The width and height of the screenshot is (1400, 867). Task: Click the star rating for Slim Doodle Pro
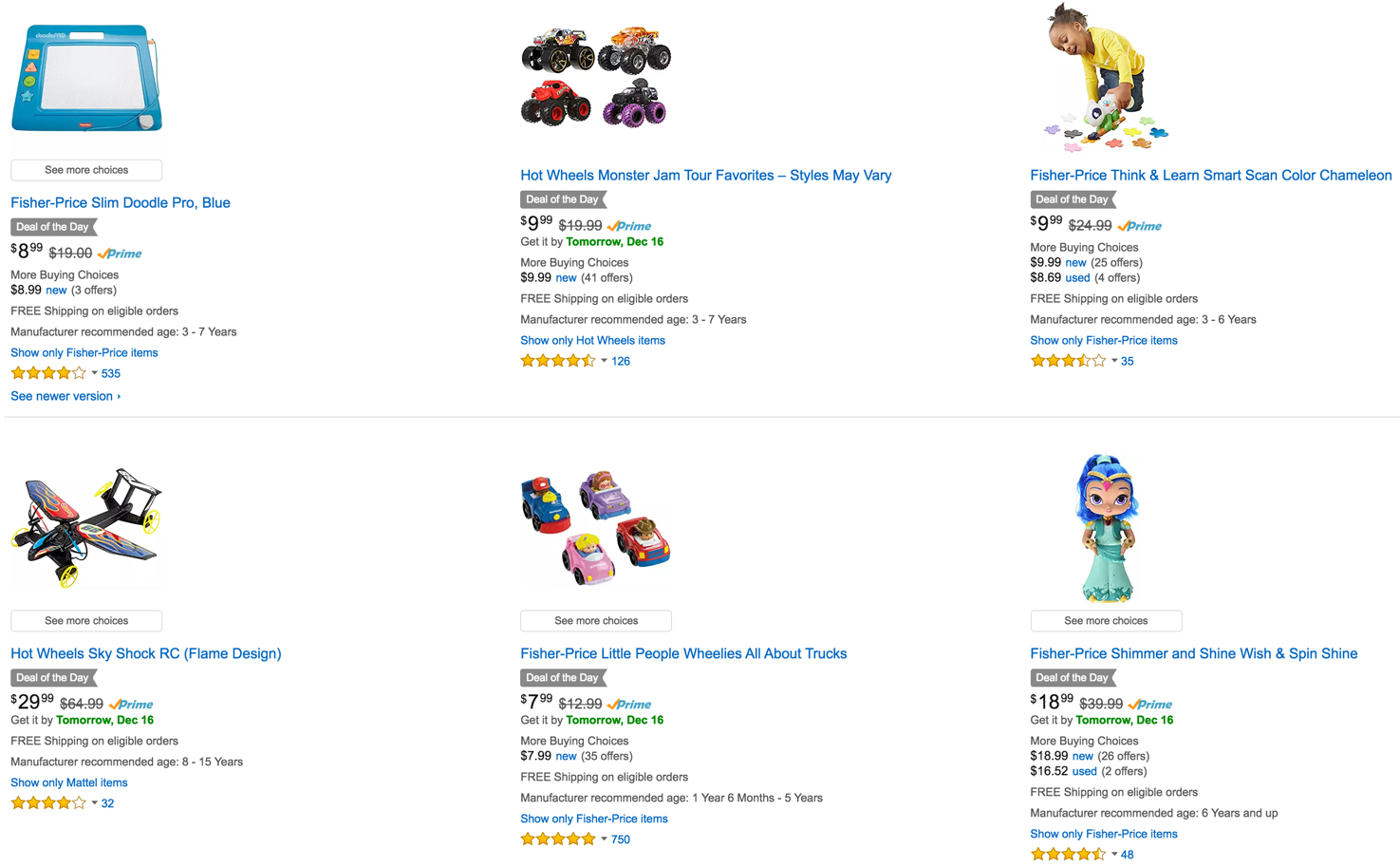(x=48, y=374)
